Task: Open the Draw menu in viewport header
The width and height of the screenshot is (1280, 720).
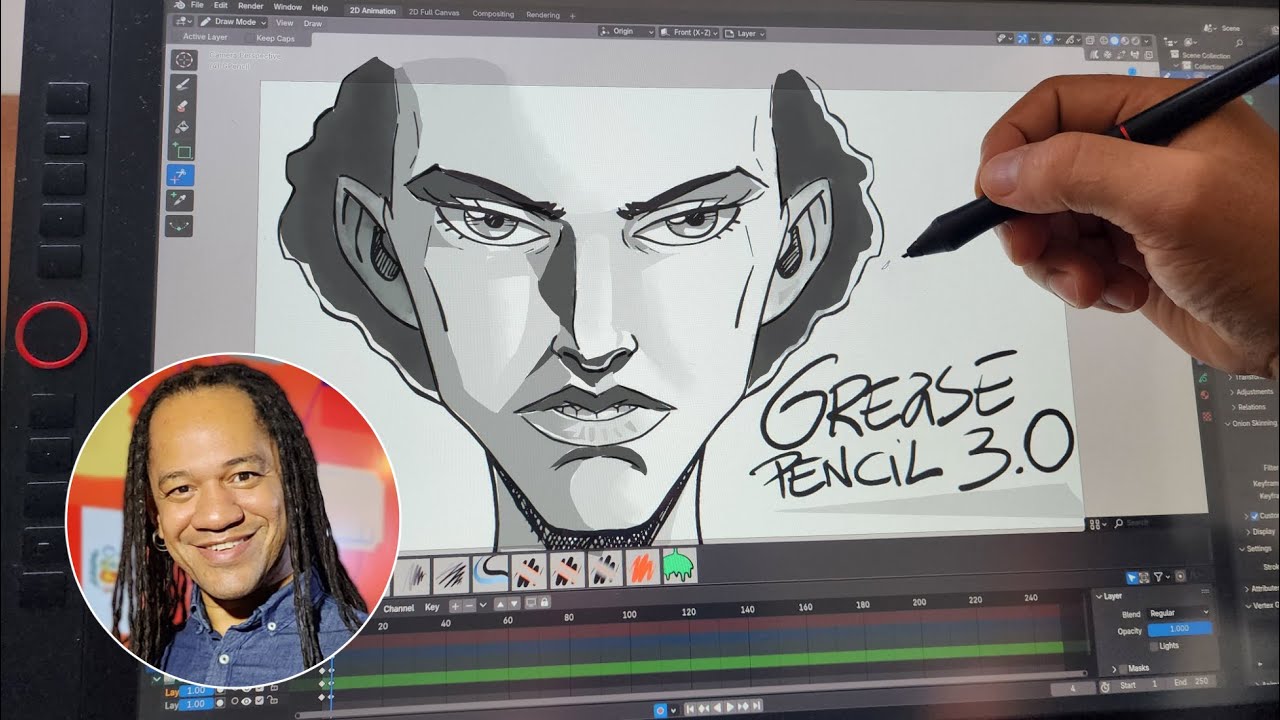Action: pos(313,23)
